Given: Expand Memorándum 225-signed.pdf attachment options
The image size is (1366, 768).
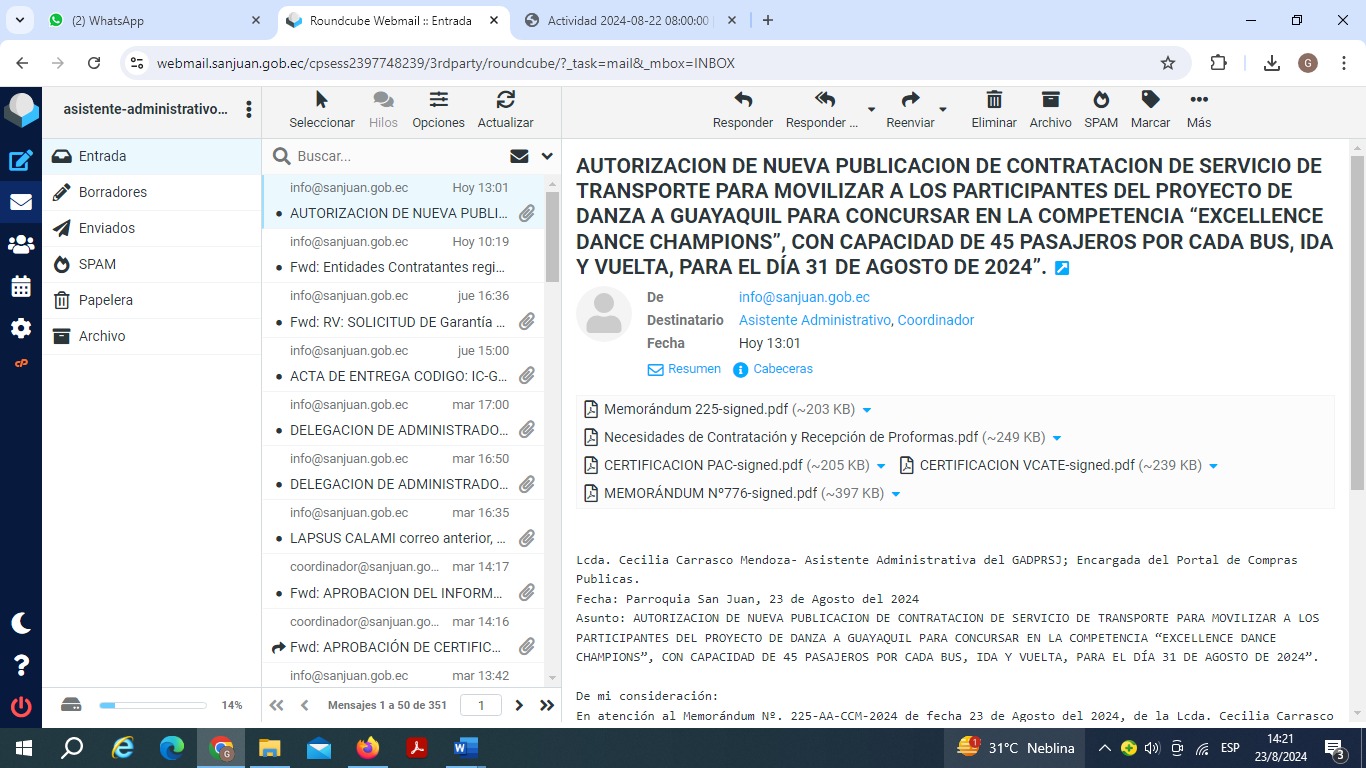Looking at the screenshot, I should click(x=867, y=410).
